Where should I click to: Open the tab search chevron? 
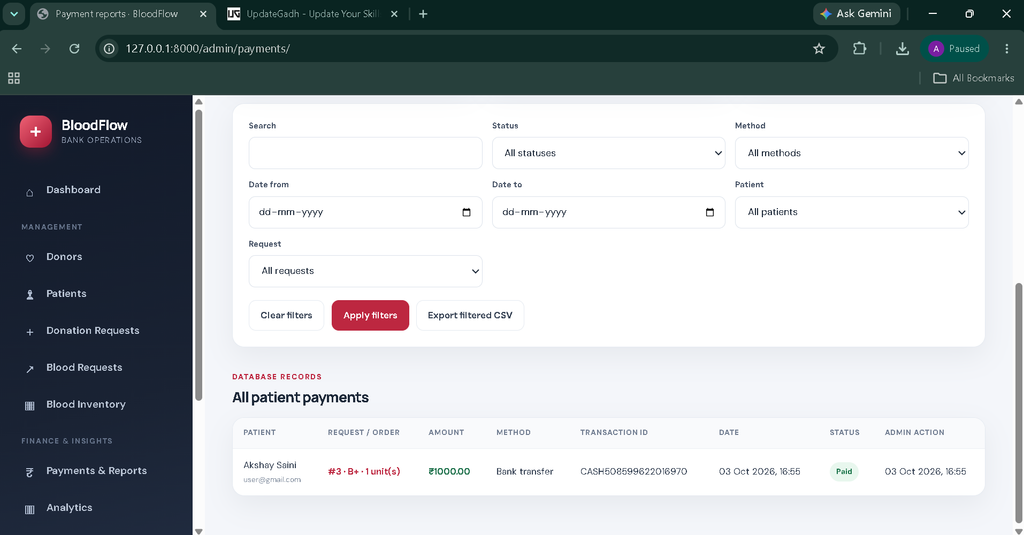(14, 14)
